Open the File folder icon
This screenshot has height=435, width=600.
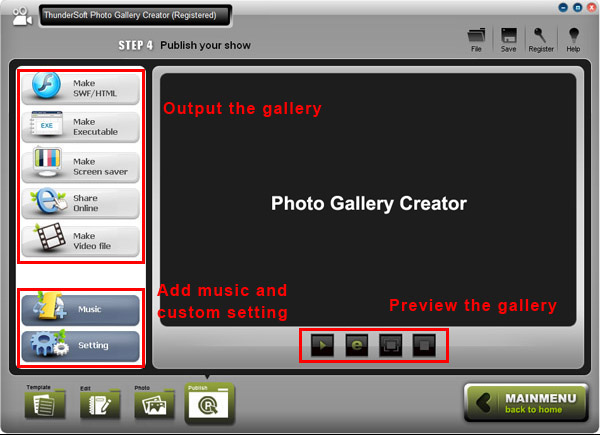[x=476, y=40]
